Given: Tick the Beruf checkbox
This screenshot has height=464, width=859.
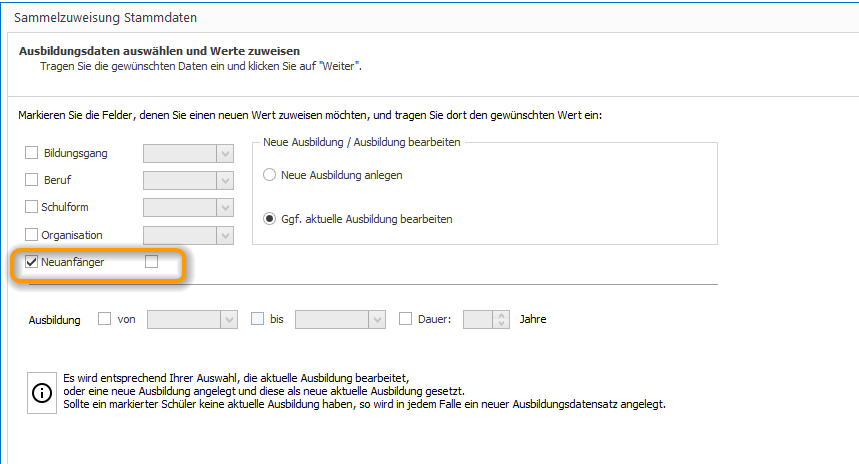Looking at the screenshot, I should [32, 180].
